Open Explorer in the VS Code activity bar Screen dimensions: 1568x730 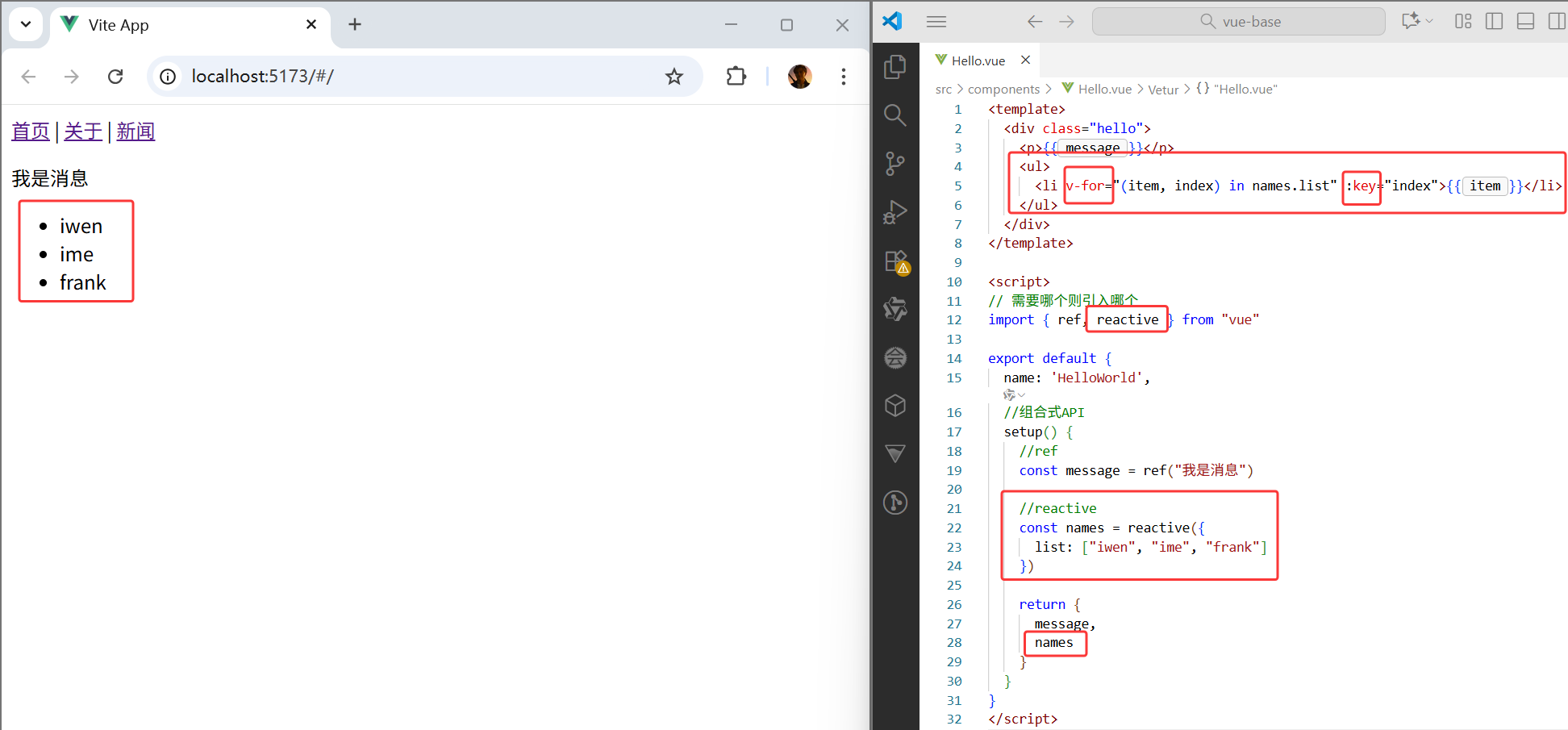click(895, 67)
